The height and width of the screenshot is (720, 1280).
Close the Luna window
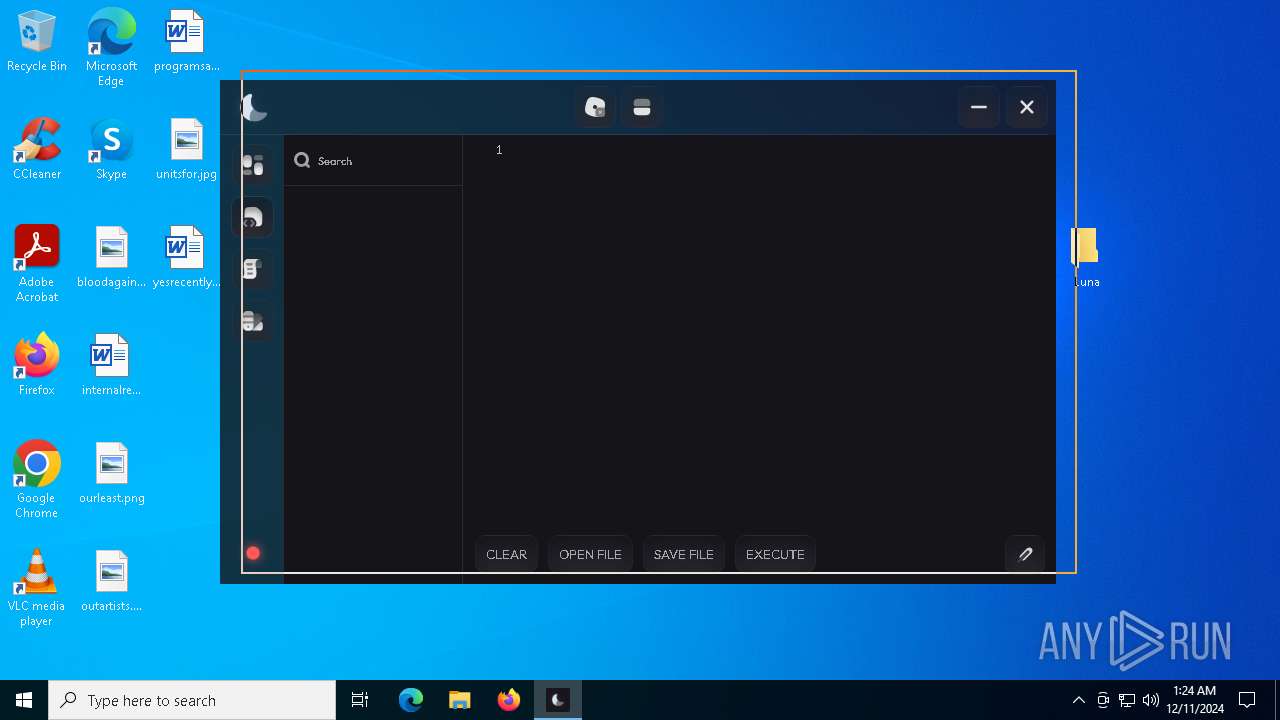(1027, 107)
